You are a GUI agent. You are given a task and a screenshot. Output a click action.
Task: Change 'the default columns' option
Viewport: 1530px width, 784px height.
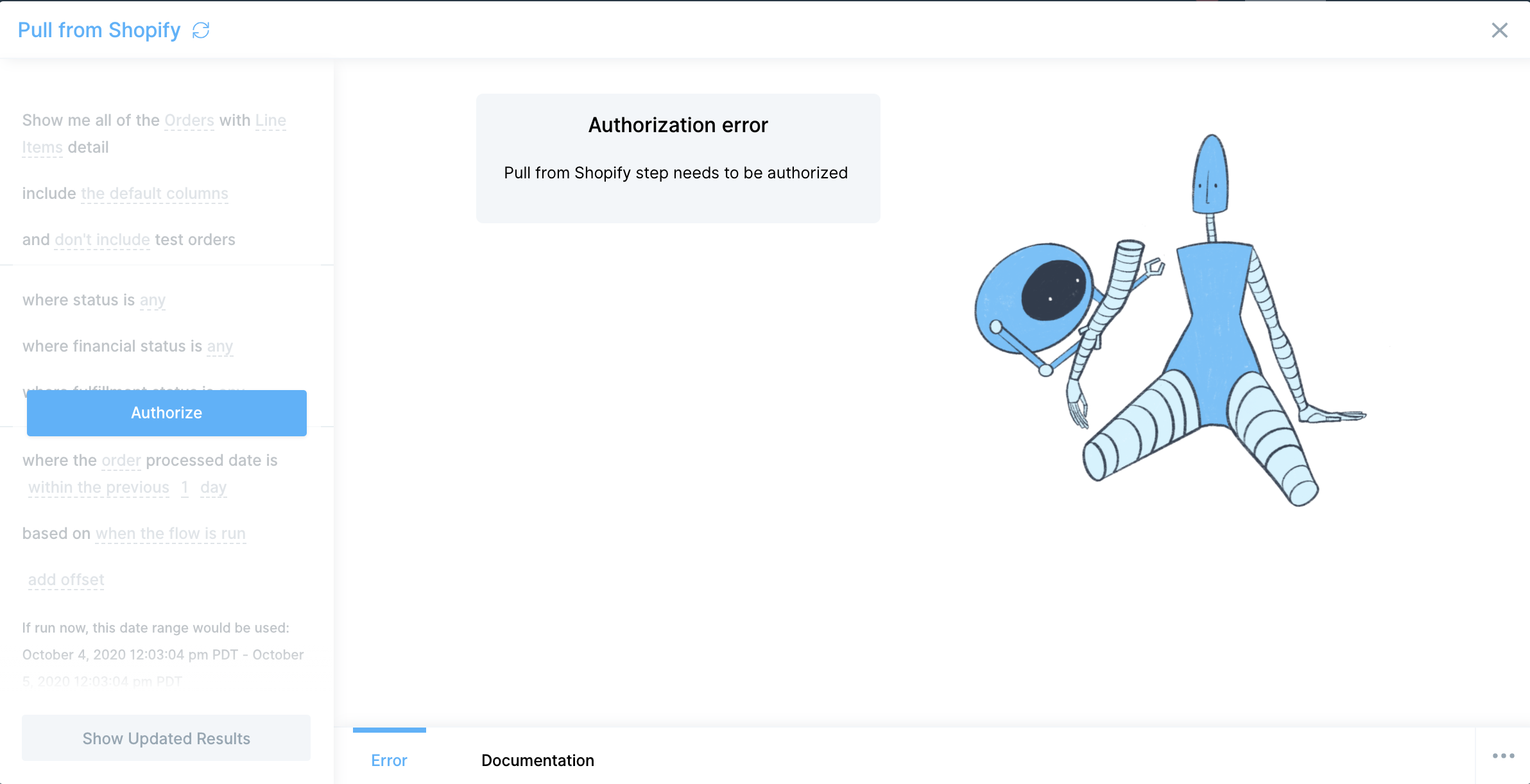[x=155, y=194]
